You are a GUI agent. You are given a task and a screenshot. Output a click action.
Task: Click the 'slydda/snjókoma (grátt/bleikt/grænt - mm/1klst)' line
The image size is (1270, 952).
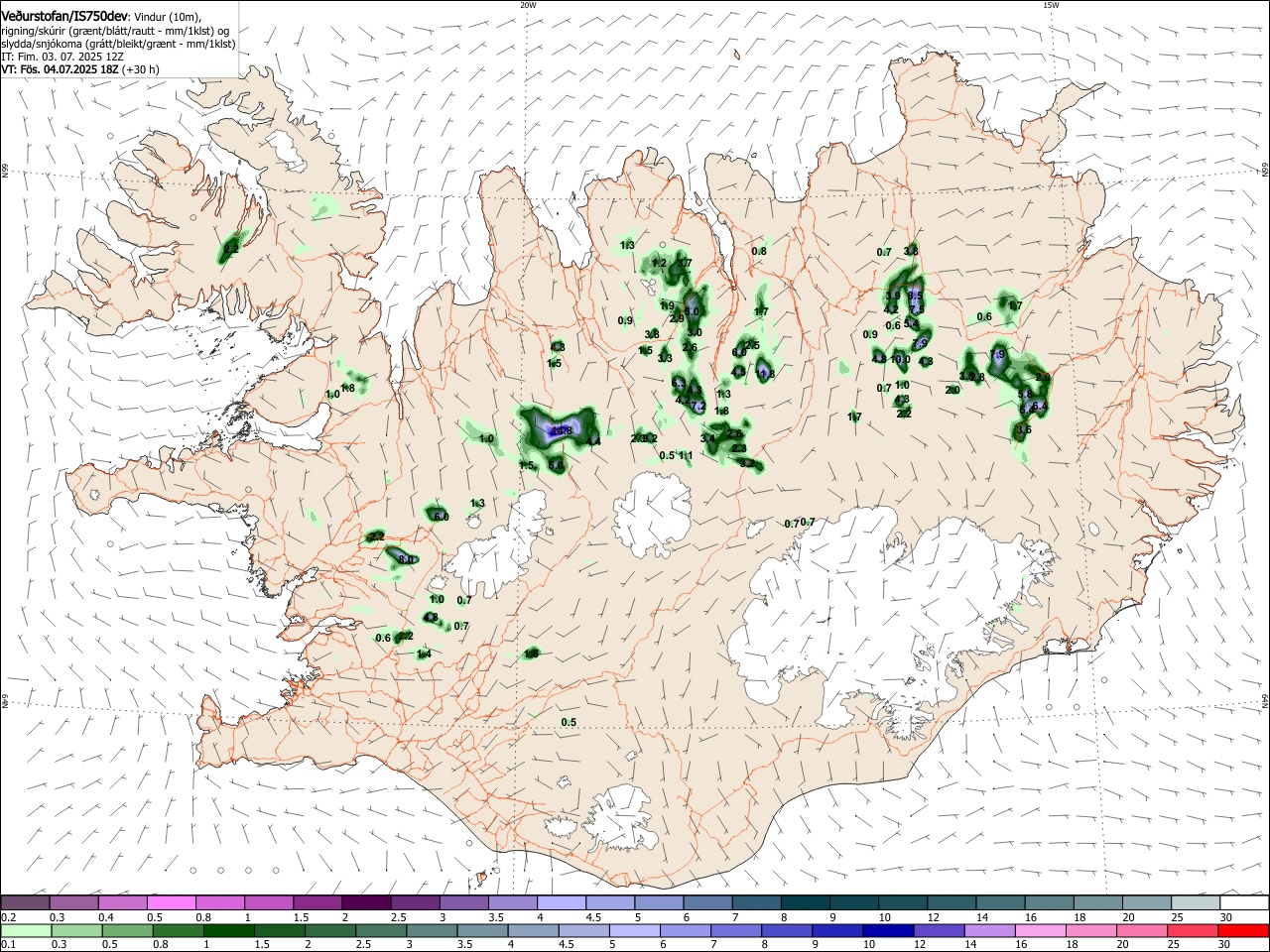[x=118, y=44]
